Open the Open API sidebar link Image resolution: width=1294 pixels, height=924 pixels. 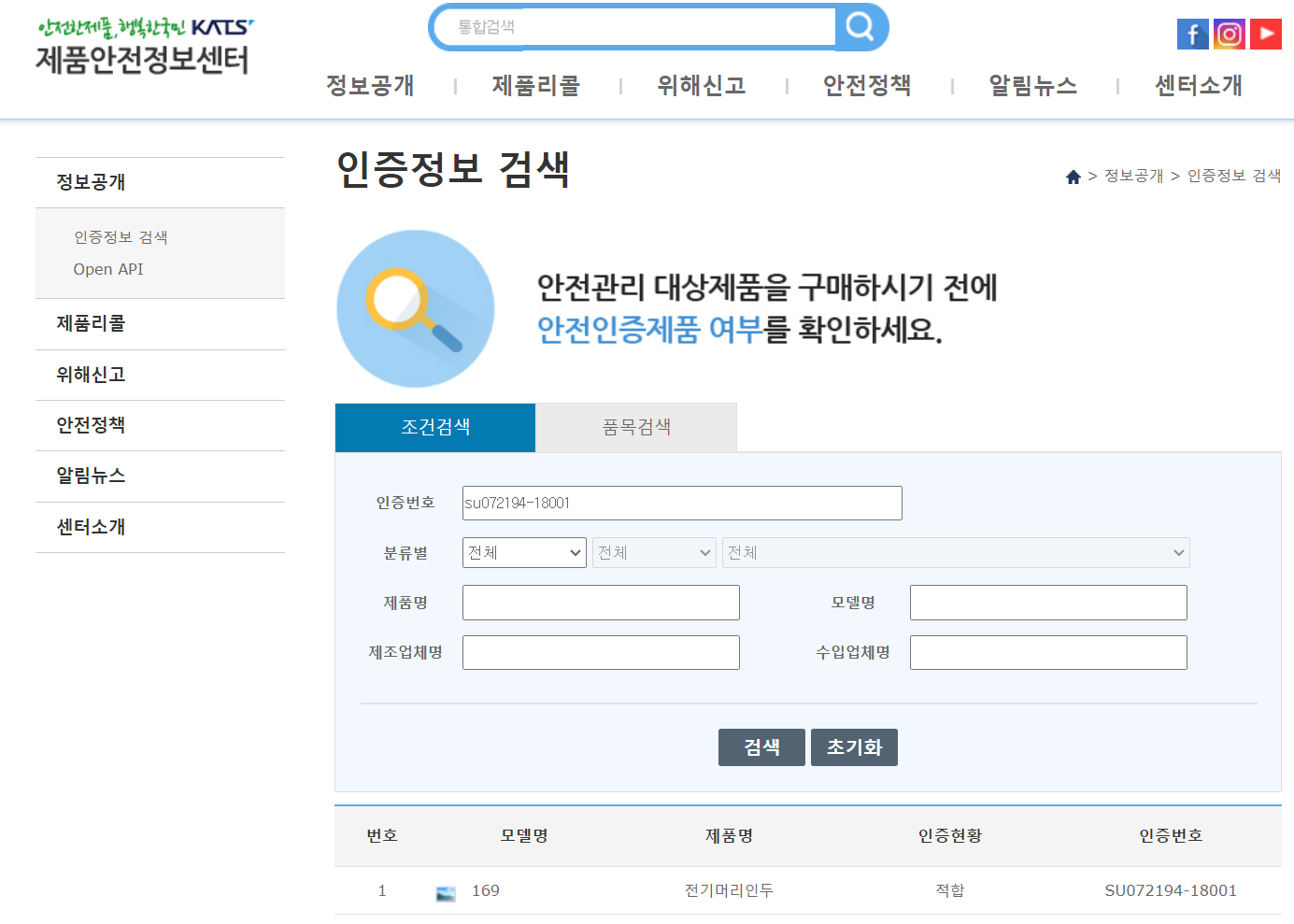tap(108, 269)
